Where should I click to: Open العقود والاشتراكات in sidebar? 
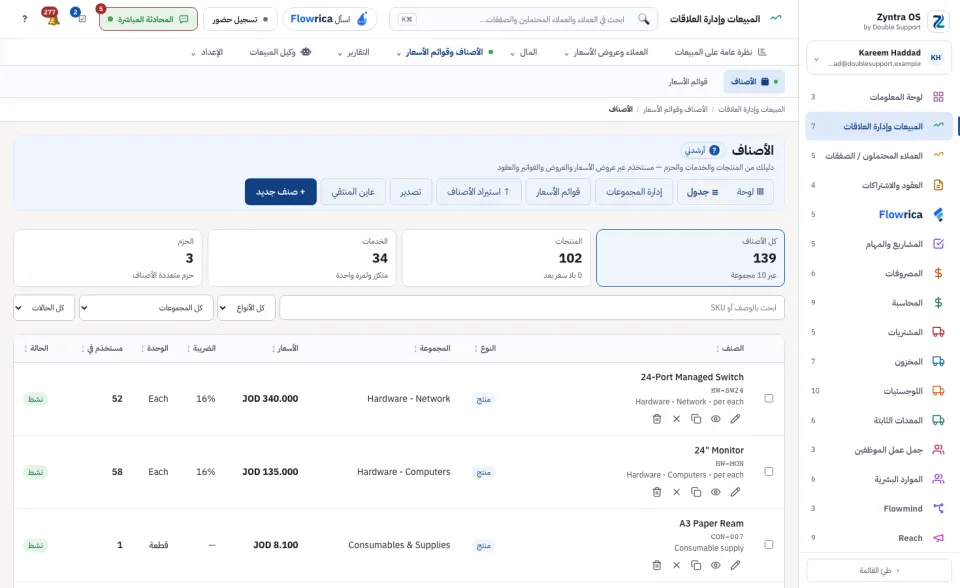pos(879,185)
